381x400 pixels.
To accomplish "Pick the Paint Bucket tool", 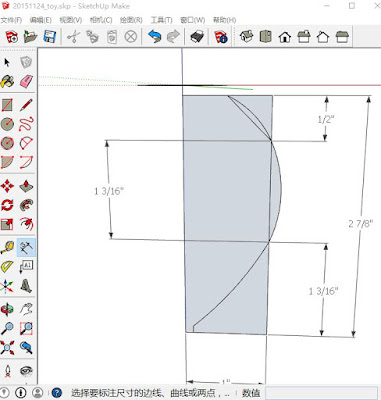I will click(x=7, y=81).
